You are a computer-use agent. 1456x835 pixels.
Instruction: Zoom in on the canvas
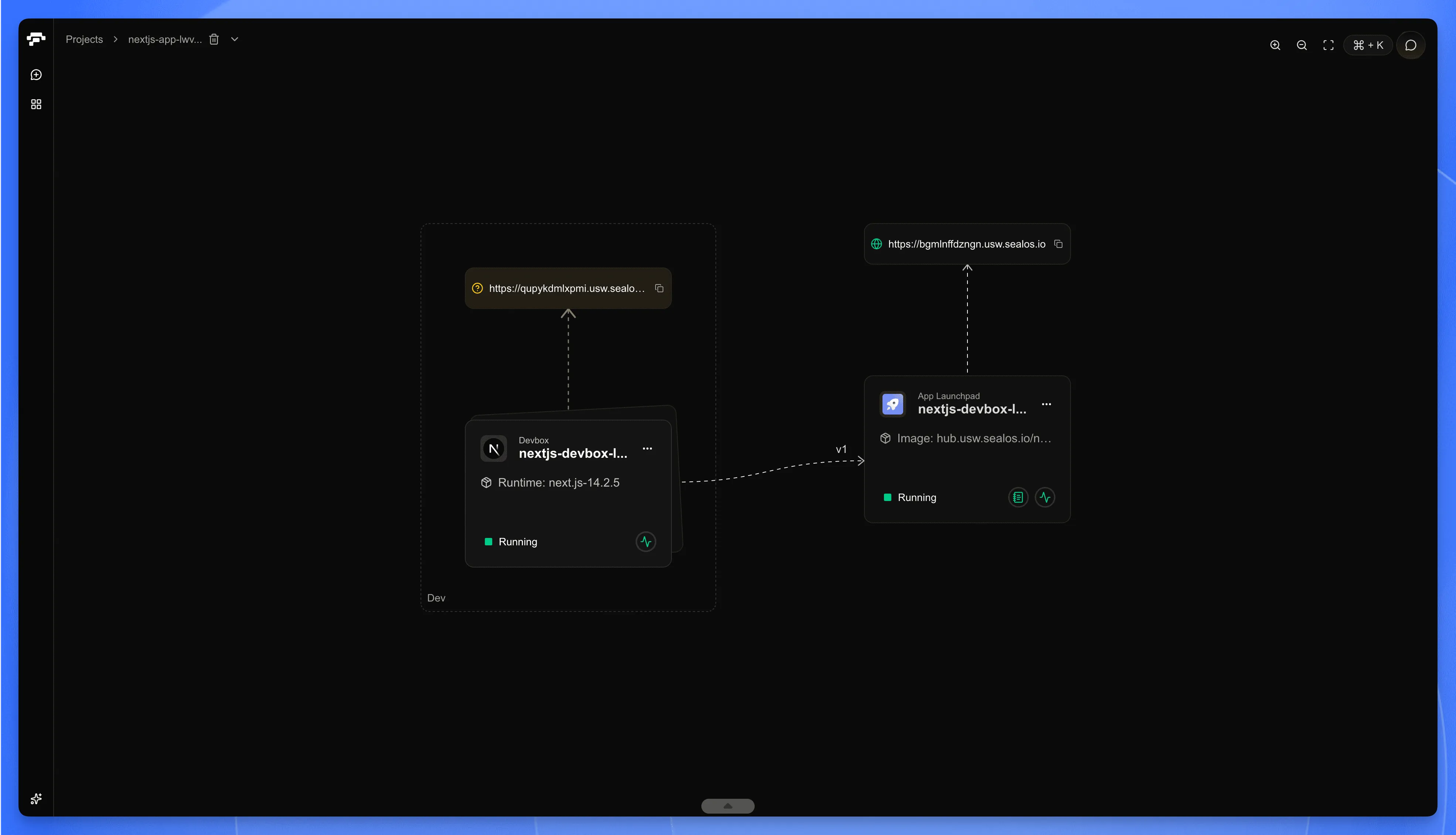[x=1275, y=45]
